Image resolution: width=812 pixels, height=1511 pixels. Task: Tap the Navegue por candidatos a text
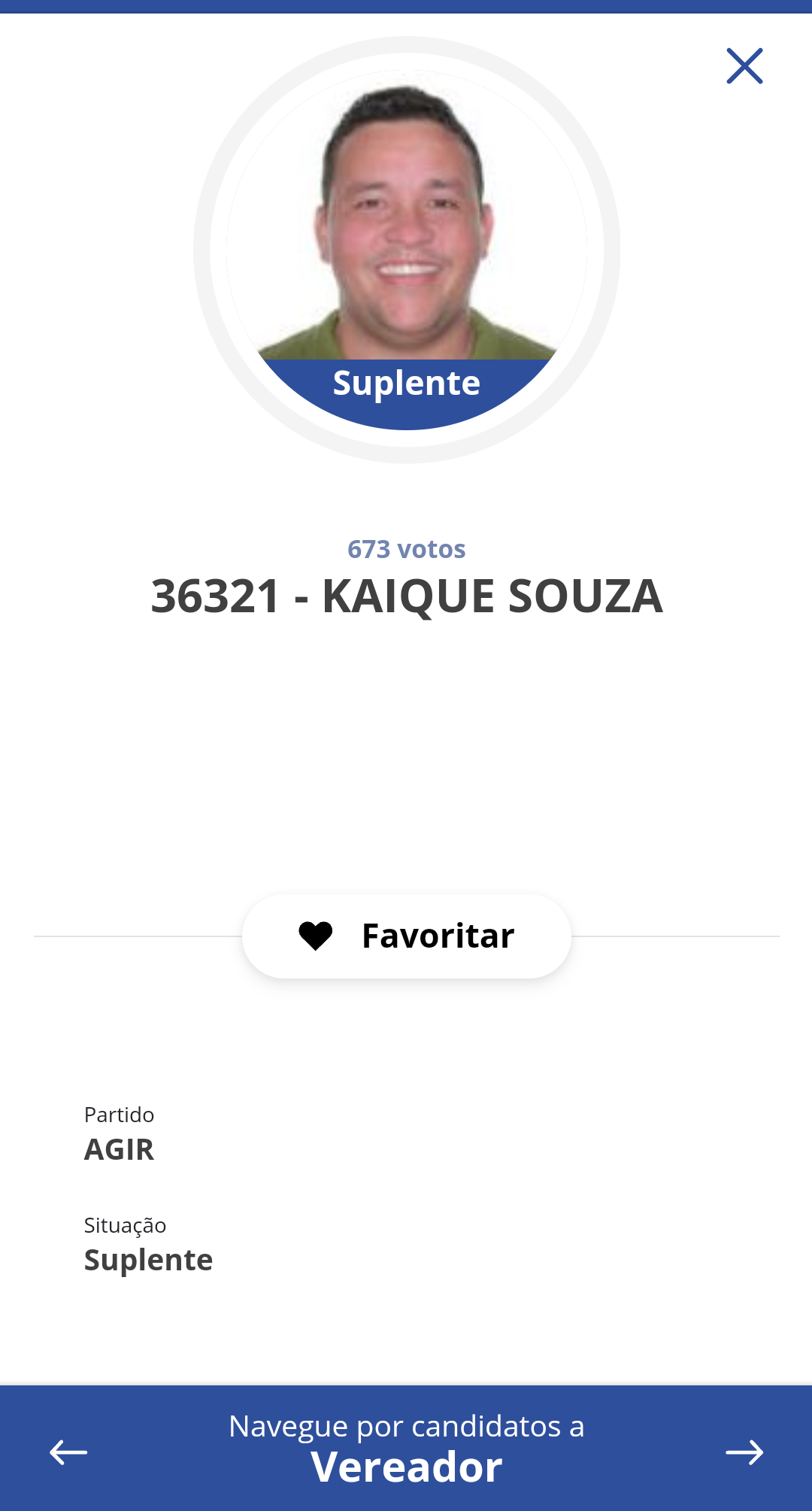(407, 1426)
